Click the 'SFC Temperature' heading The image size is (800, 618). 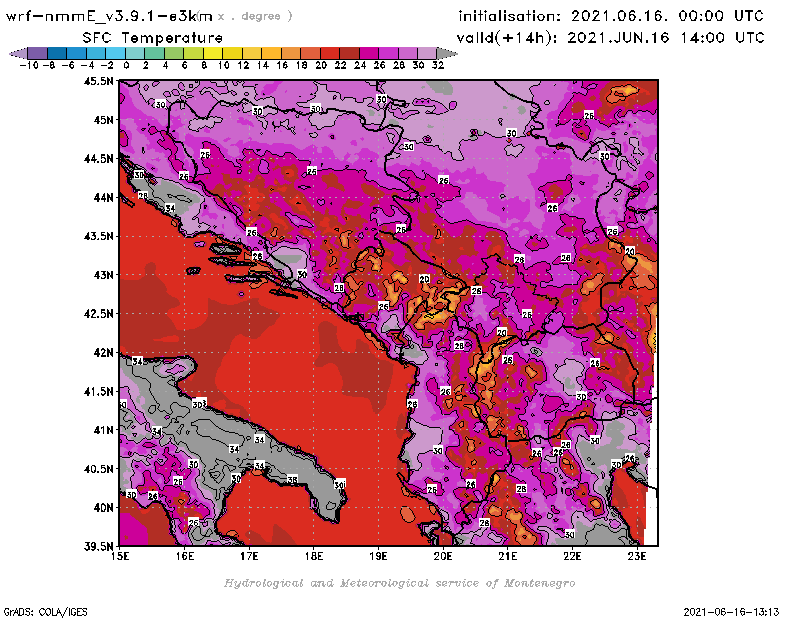(x=153, y=38)
